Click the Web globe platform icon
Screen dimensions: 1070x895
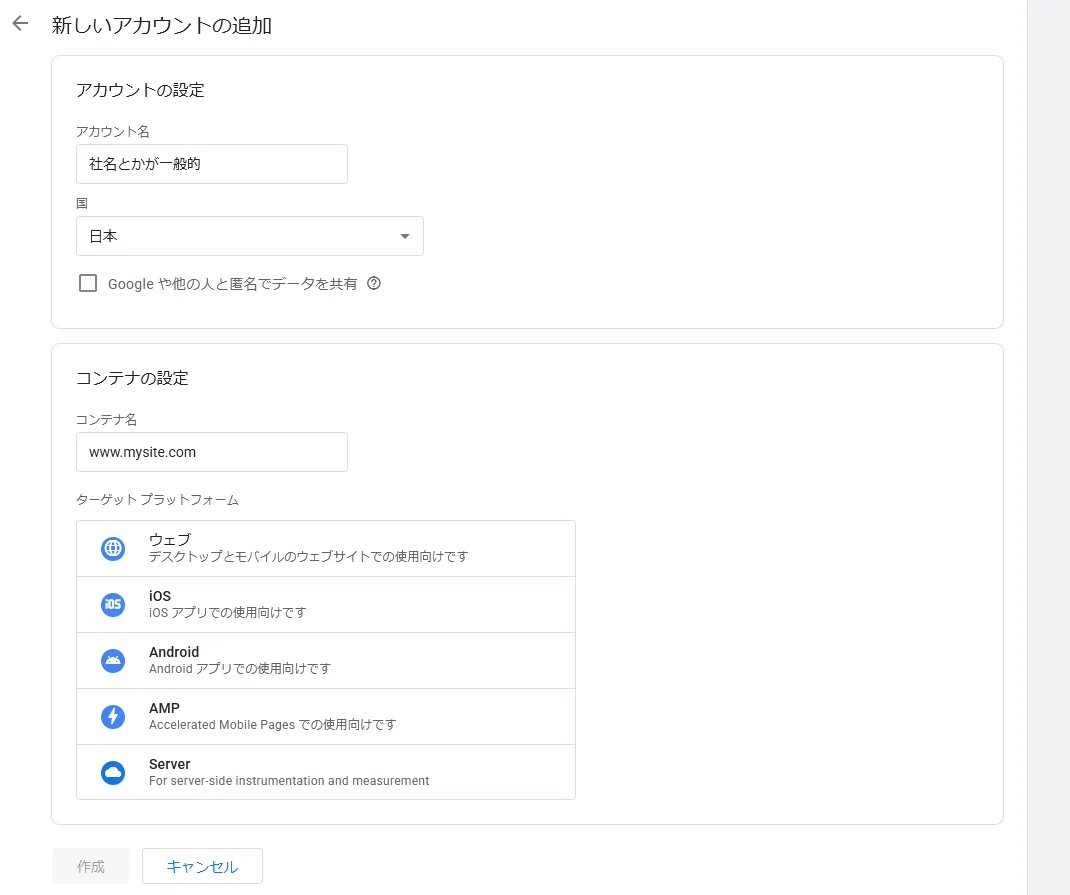113,548
